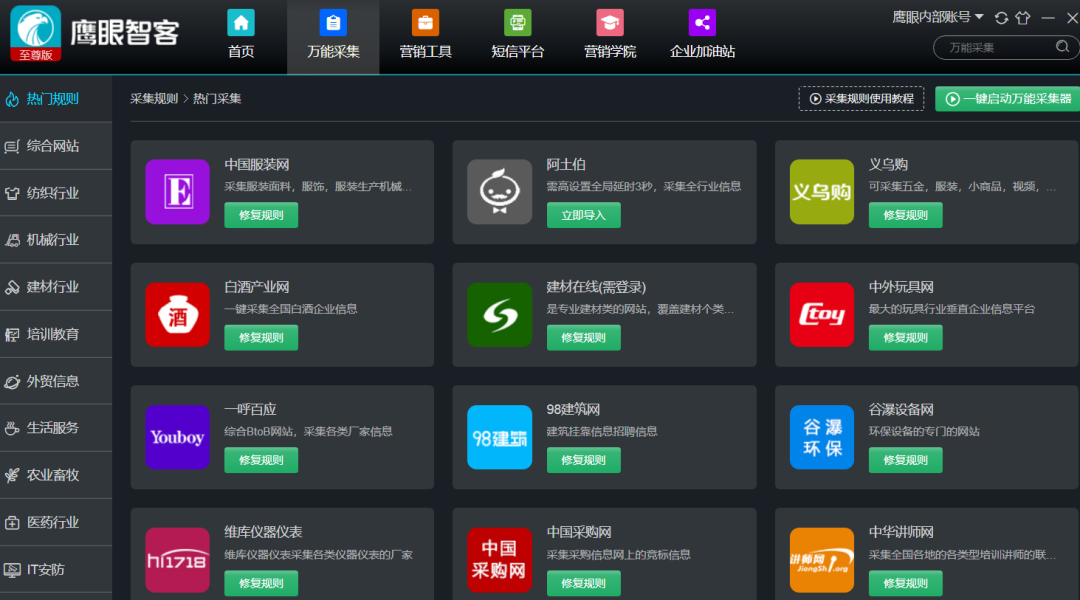Click the 中国服装网 title text
Viewport: 1080px width, 600px height.
coord(257,165)
